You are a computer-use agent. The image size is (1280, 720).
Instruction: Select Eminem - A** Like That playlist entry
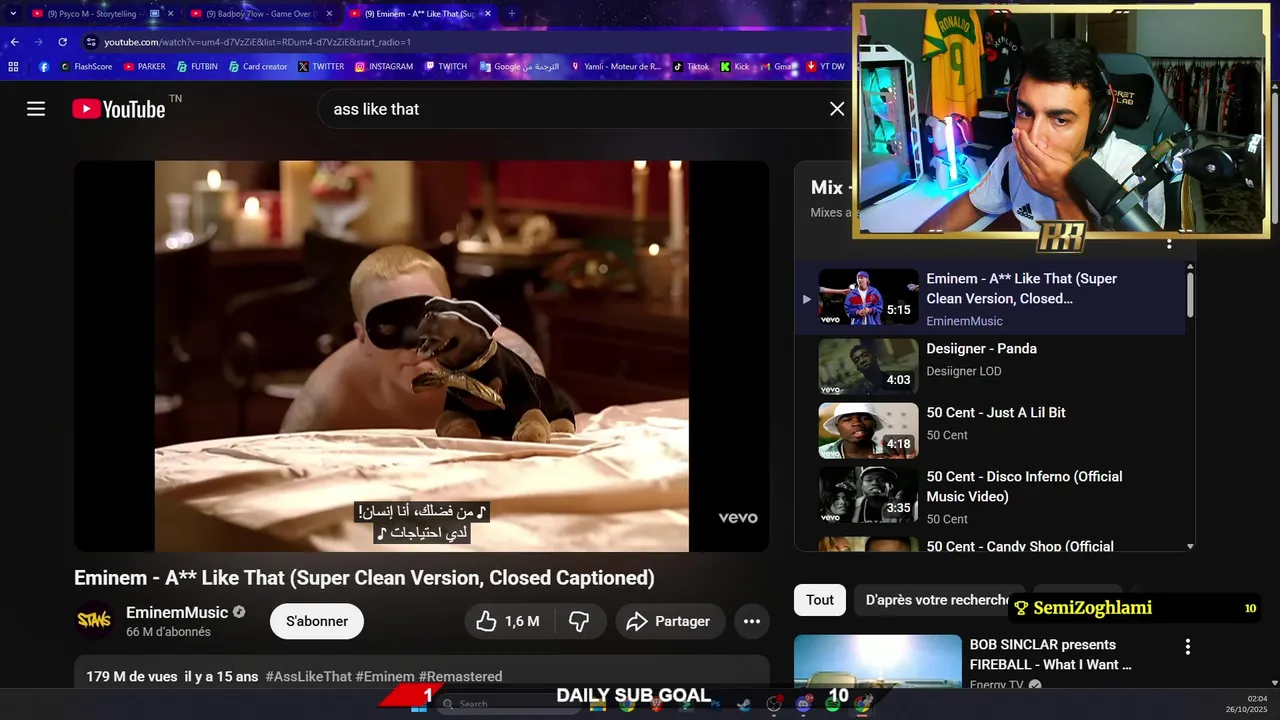pyautogui.click(x=990, y=298)
